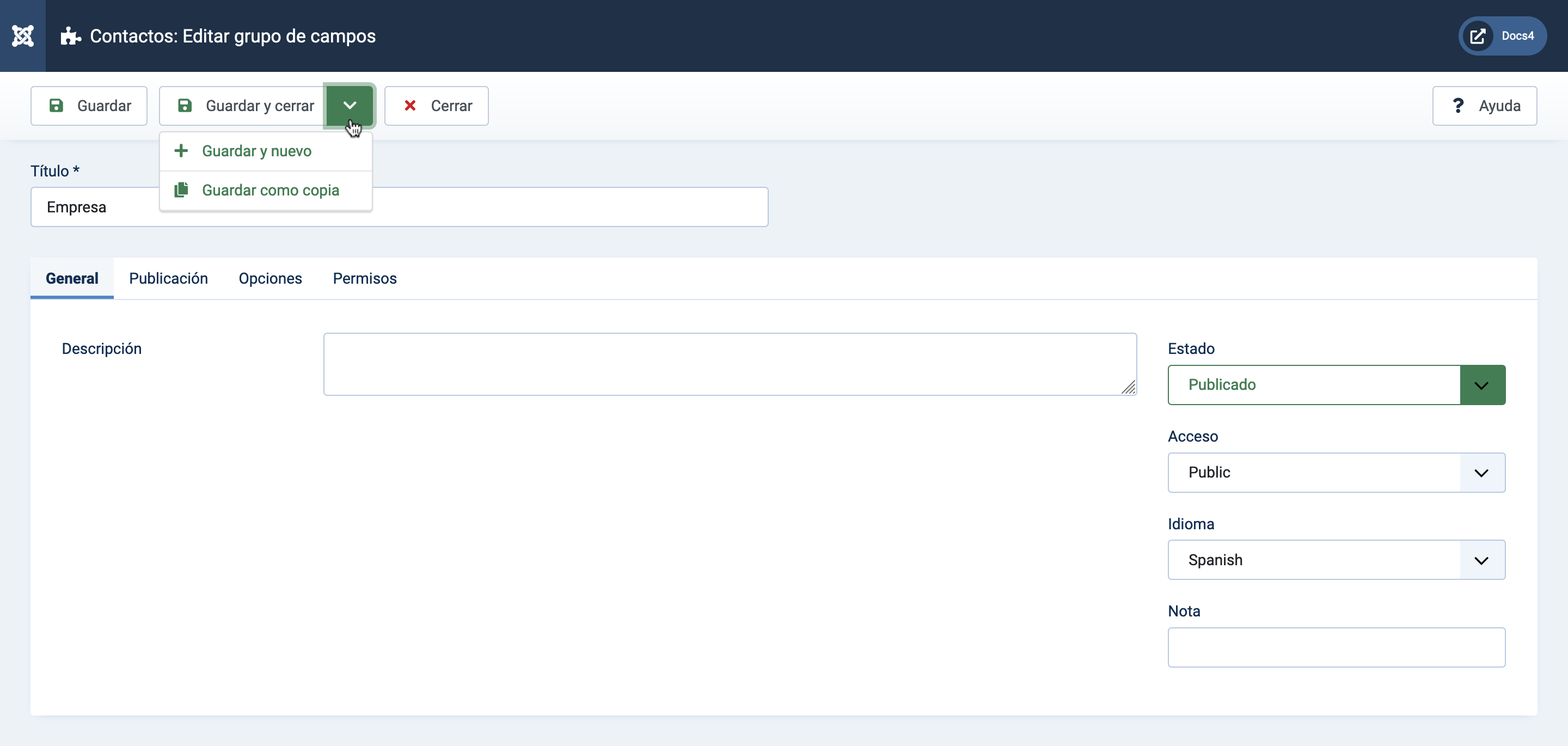Viewport: 1568px width, 746px height.
Task: Click the page title Contactos: Editar grupo de campos
Action: (232, 36)
